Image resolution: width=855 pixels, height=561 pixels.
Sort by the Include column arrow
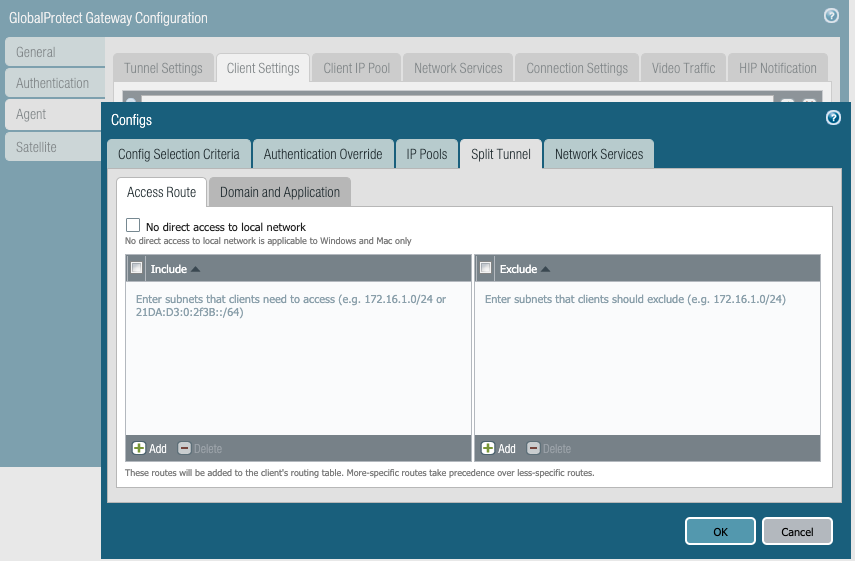(196, 269)
